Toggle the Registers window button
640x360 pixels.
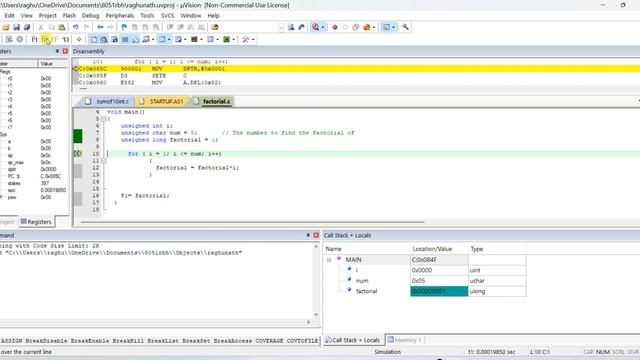pos(125,40)
